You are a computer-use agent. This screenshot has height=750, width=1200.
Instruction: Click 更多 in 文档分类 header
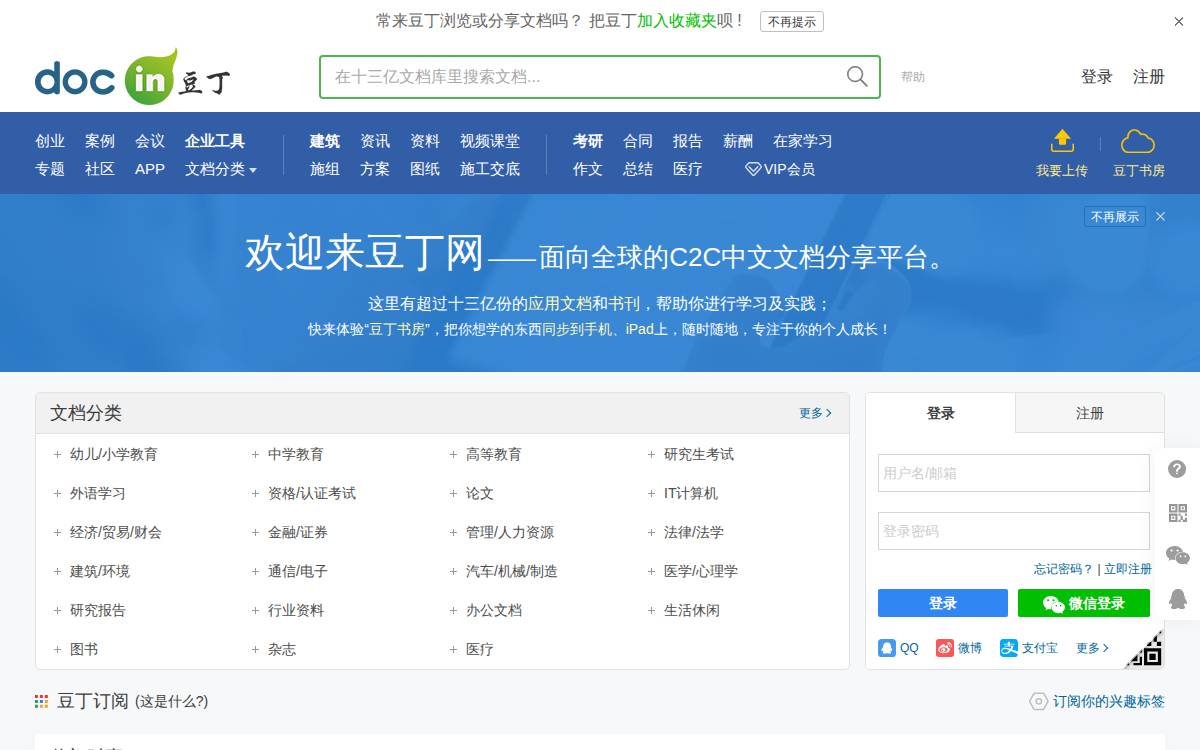click(815, 413)
